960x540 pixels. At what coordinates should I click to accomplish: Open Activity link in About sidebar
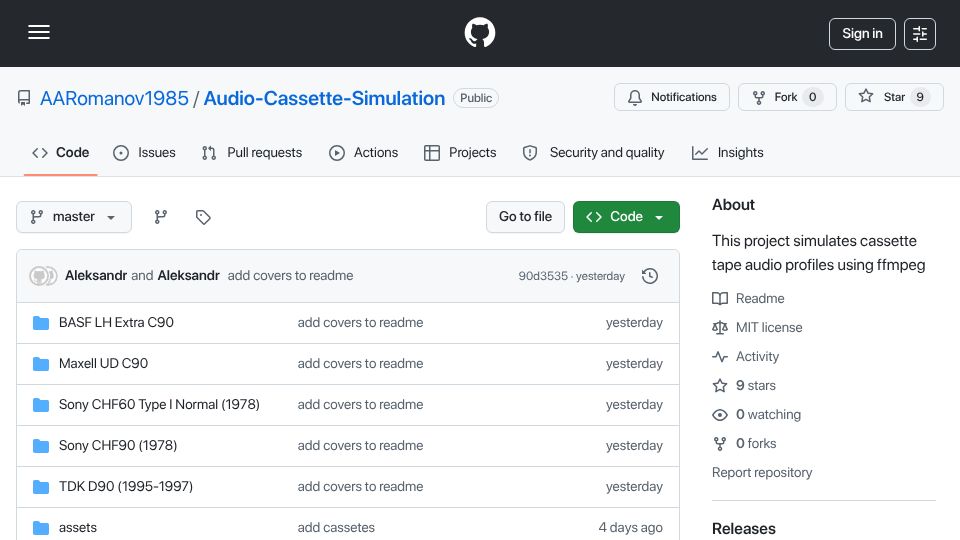tap(757, 356)
